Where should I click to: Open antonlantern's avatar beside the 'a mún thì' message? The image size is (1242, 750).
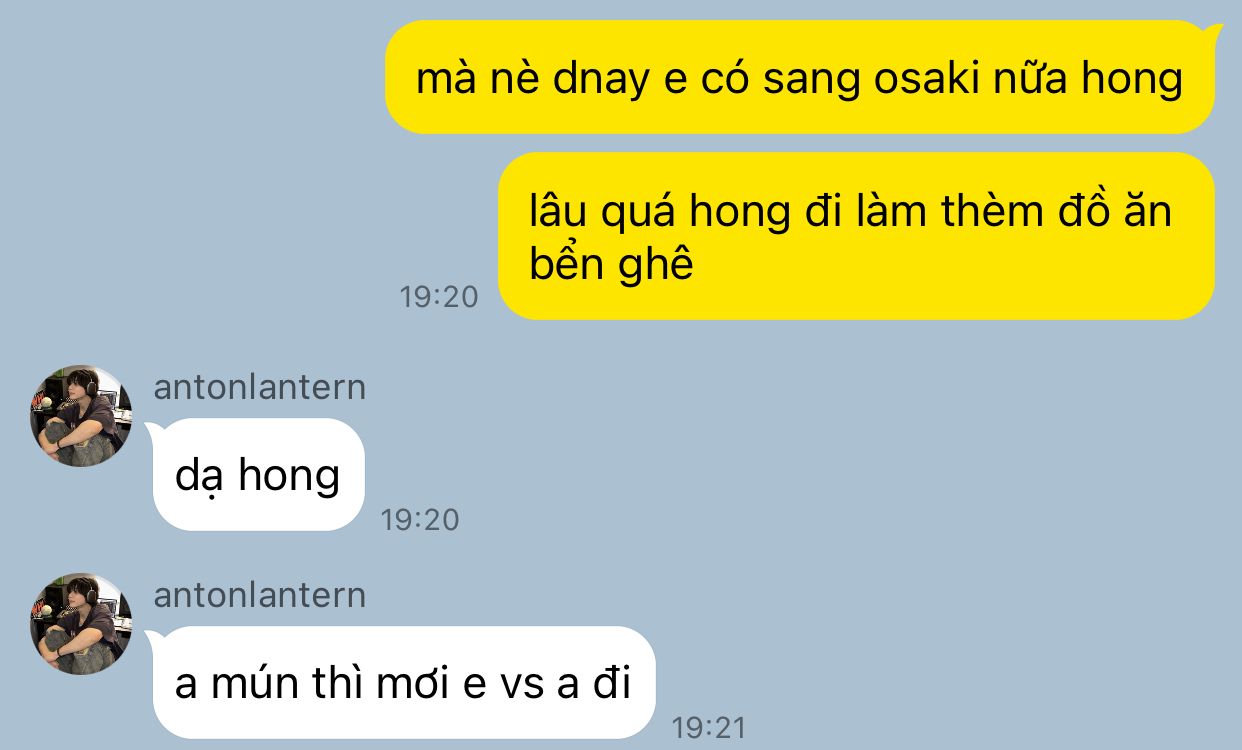pos(81,624)
